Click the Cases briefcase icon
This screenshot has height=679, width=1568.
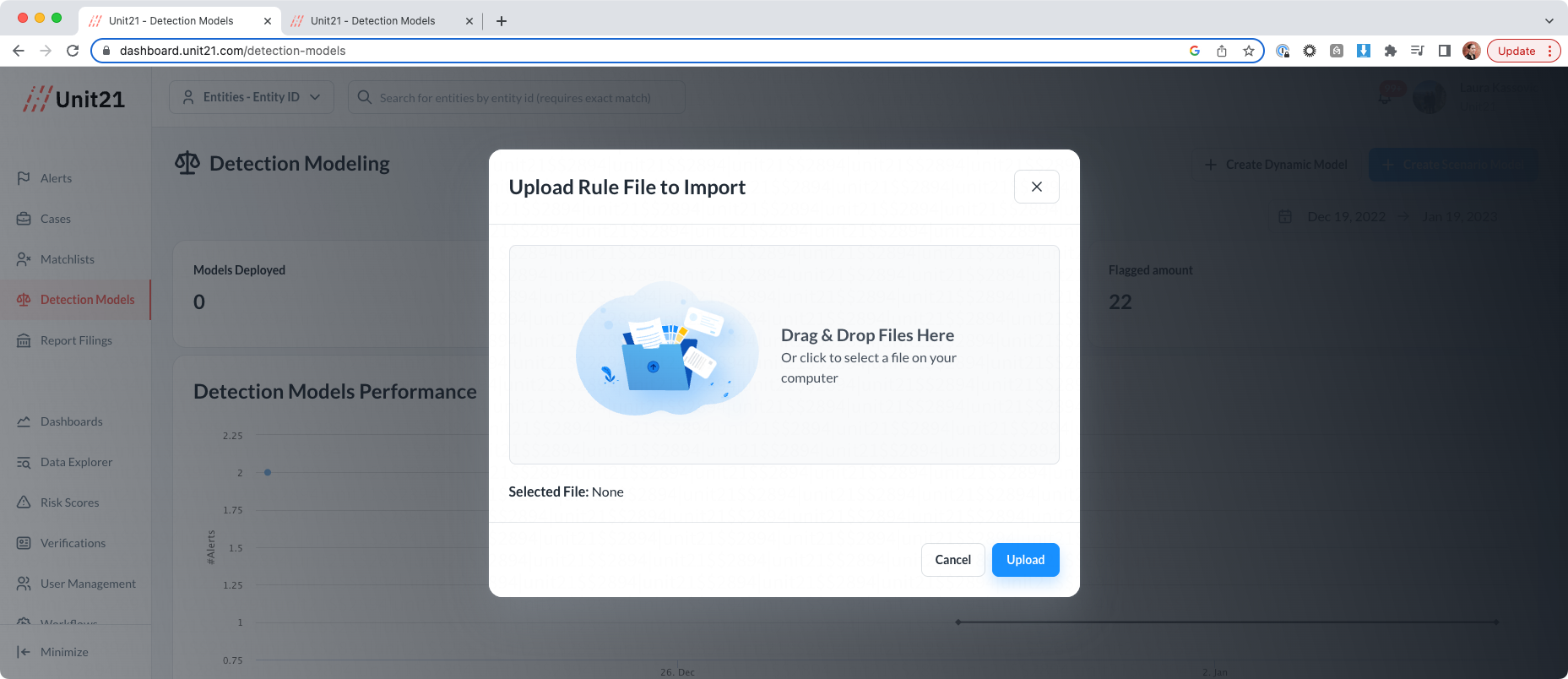click(24, 219)
